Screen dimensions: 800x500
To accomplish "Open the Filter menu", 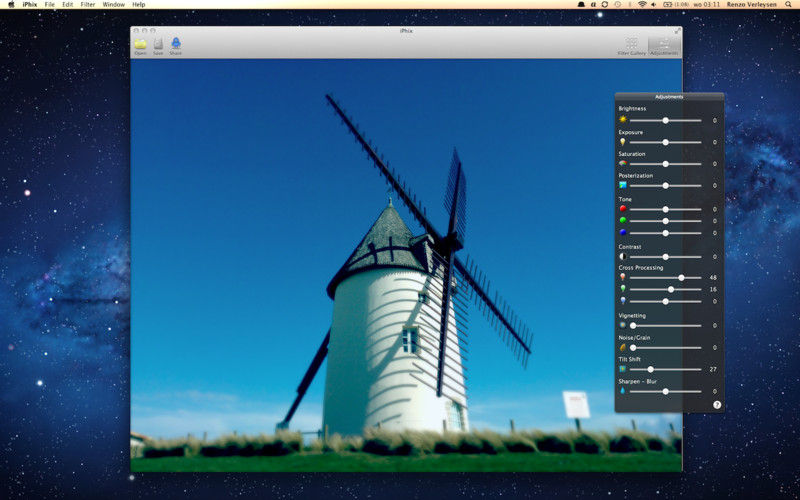I will 88,5.
